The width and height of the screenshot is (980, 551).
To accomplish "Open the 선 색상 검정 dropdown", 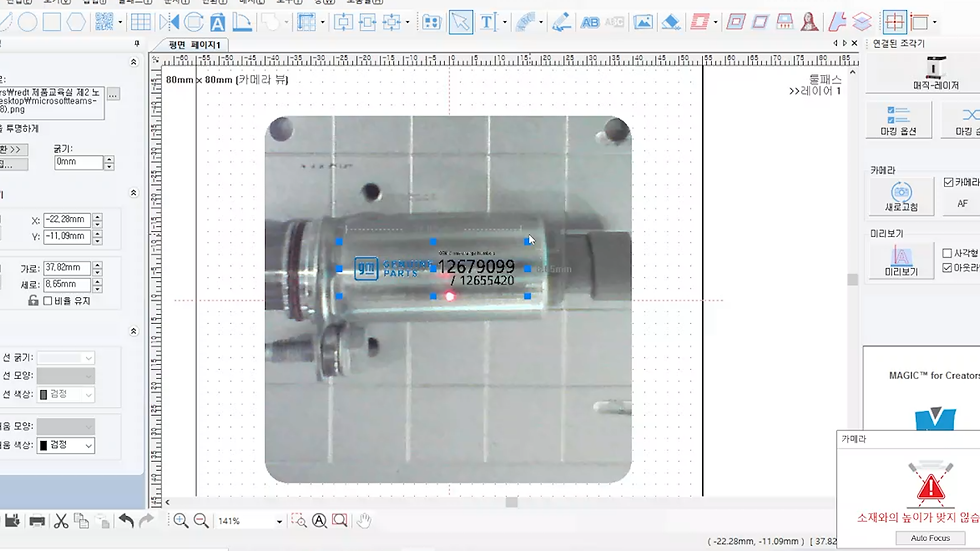I will [66, 394].
